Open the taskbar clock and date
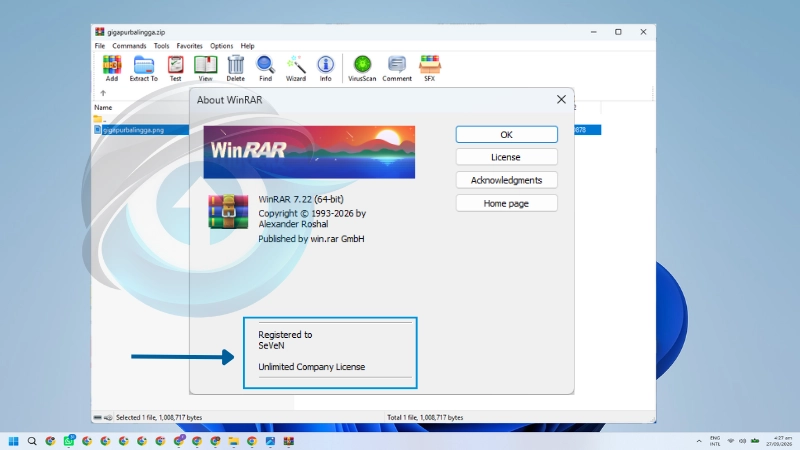Screen dimensions: 800x450 [779, 441]
